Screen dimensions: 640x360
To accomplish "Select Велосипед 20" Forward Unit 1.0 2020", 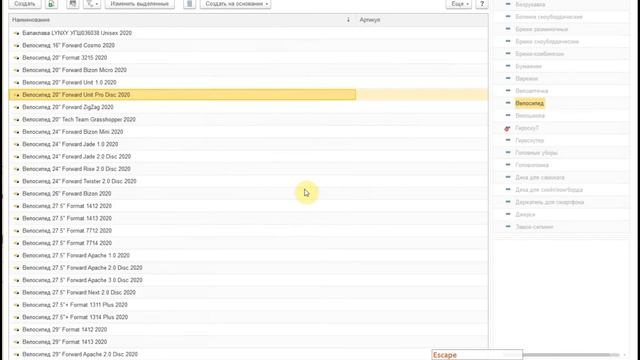I will pyautogui.click(x=248, y=82).
